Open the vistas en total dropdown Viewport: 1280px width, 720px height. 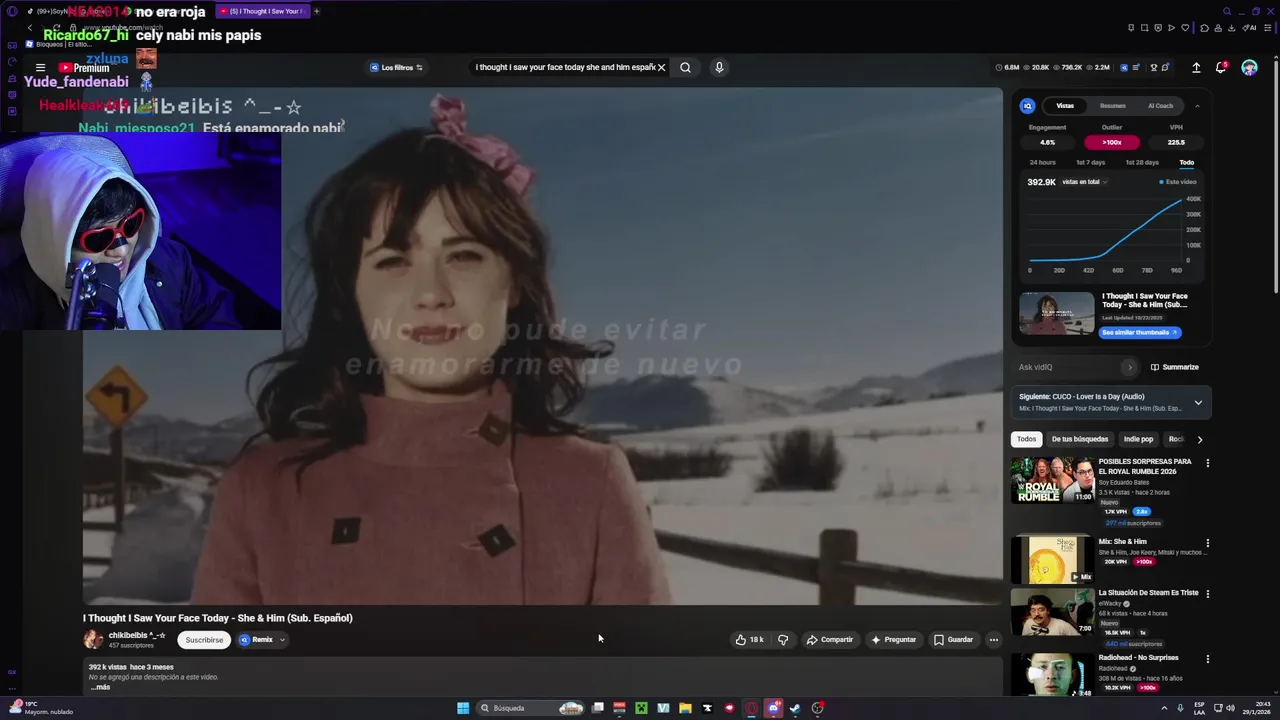click(x=1084, y=182)
